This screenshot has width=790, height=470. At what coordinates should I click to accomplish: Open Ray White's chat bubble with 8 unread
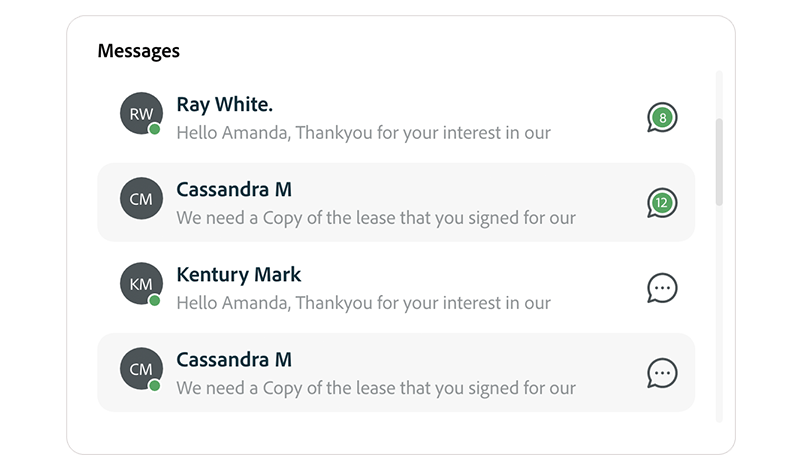click(662, 117)
